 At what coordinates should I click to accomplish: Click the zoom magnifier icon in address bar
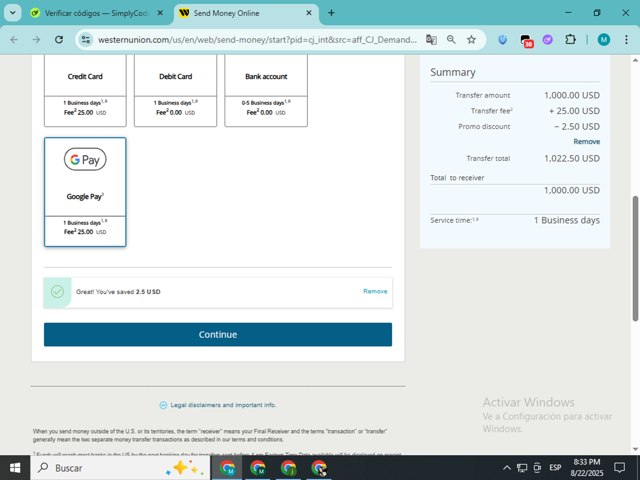pyautogui.click(x=451, y=40)
